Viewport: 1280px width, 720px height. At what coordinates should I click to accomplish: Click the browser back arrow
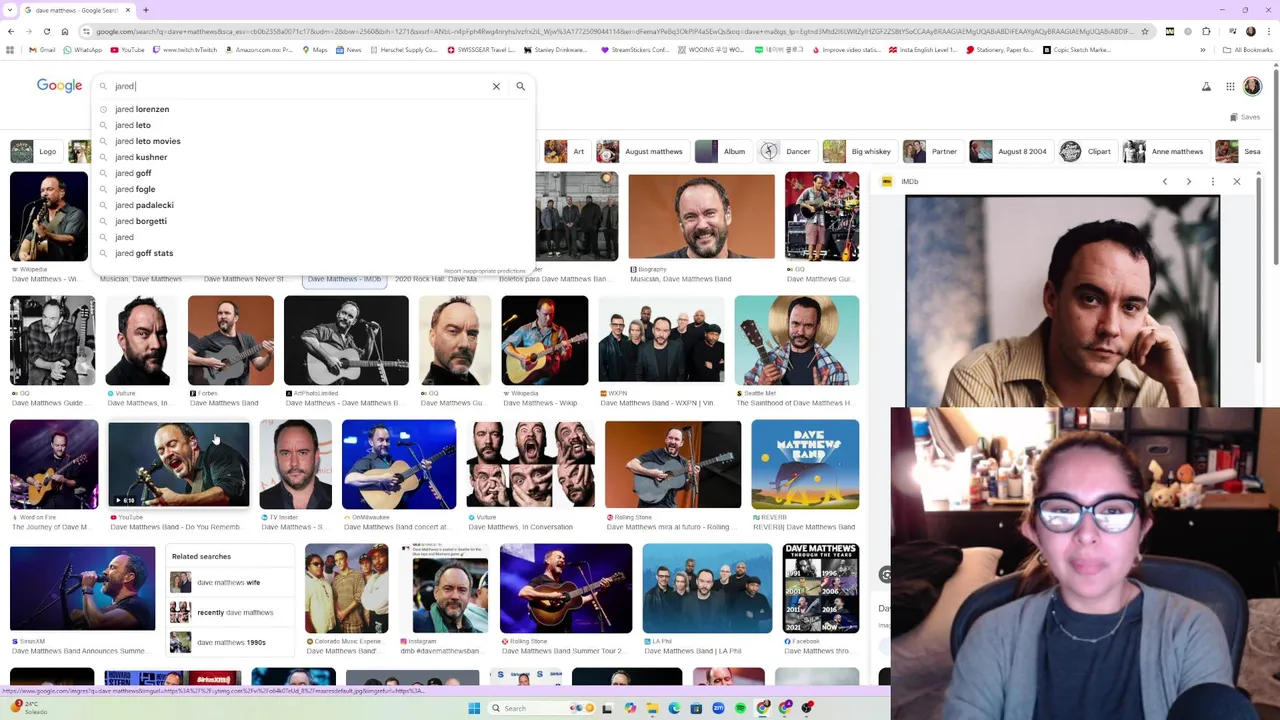(11, 31)
